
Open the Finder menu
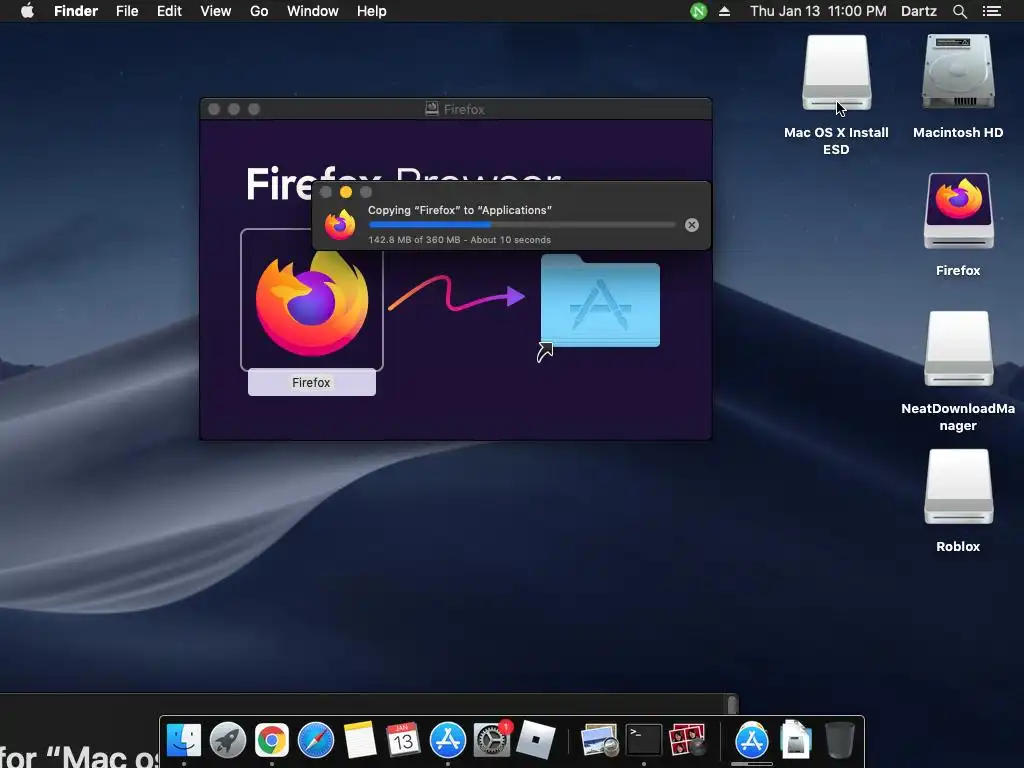coord(76,11)
